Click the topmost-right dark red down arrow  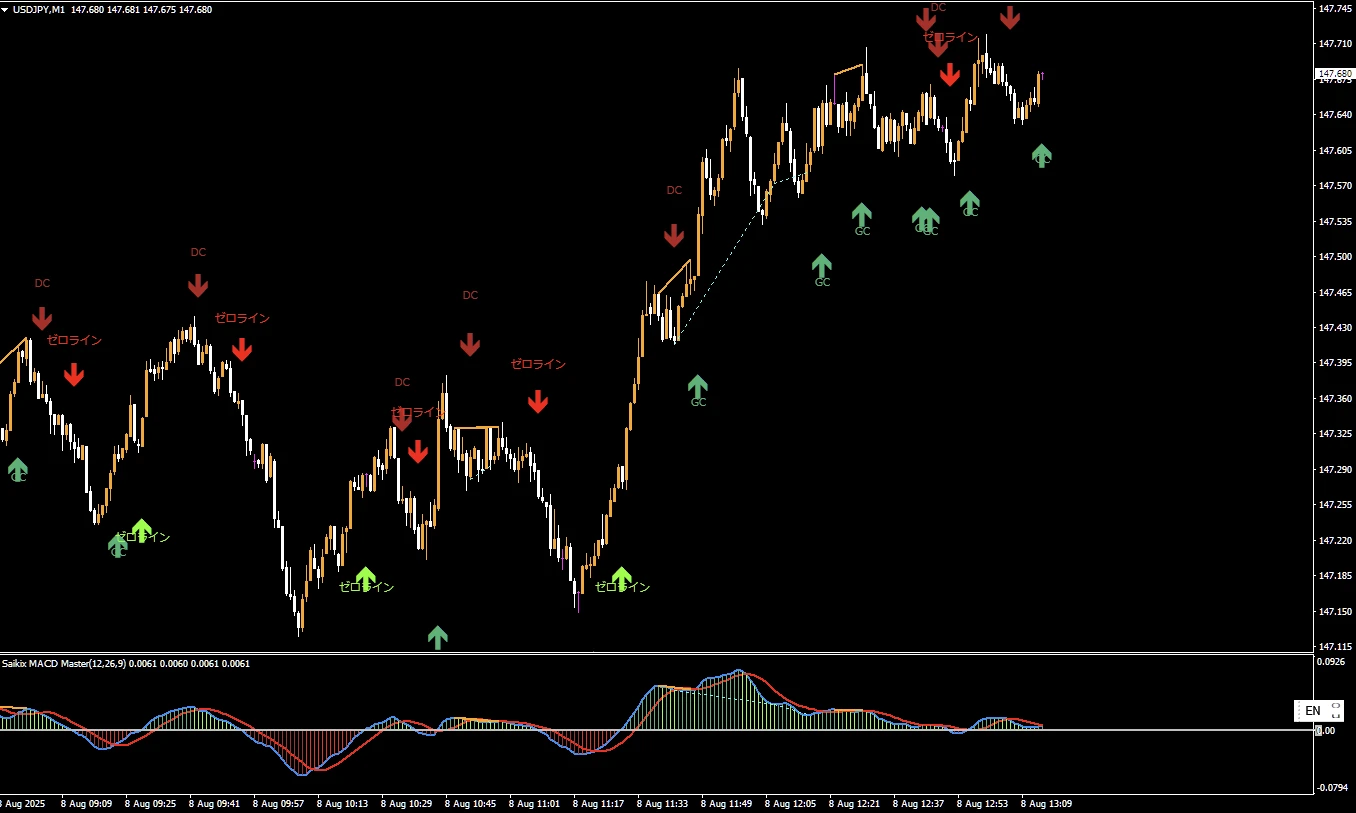pyautogui.click(x=1010, y=17)
